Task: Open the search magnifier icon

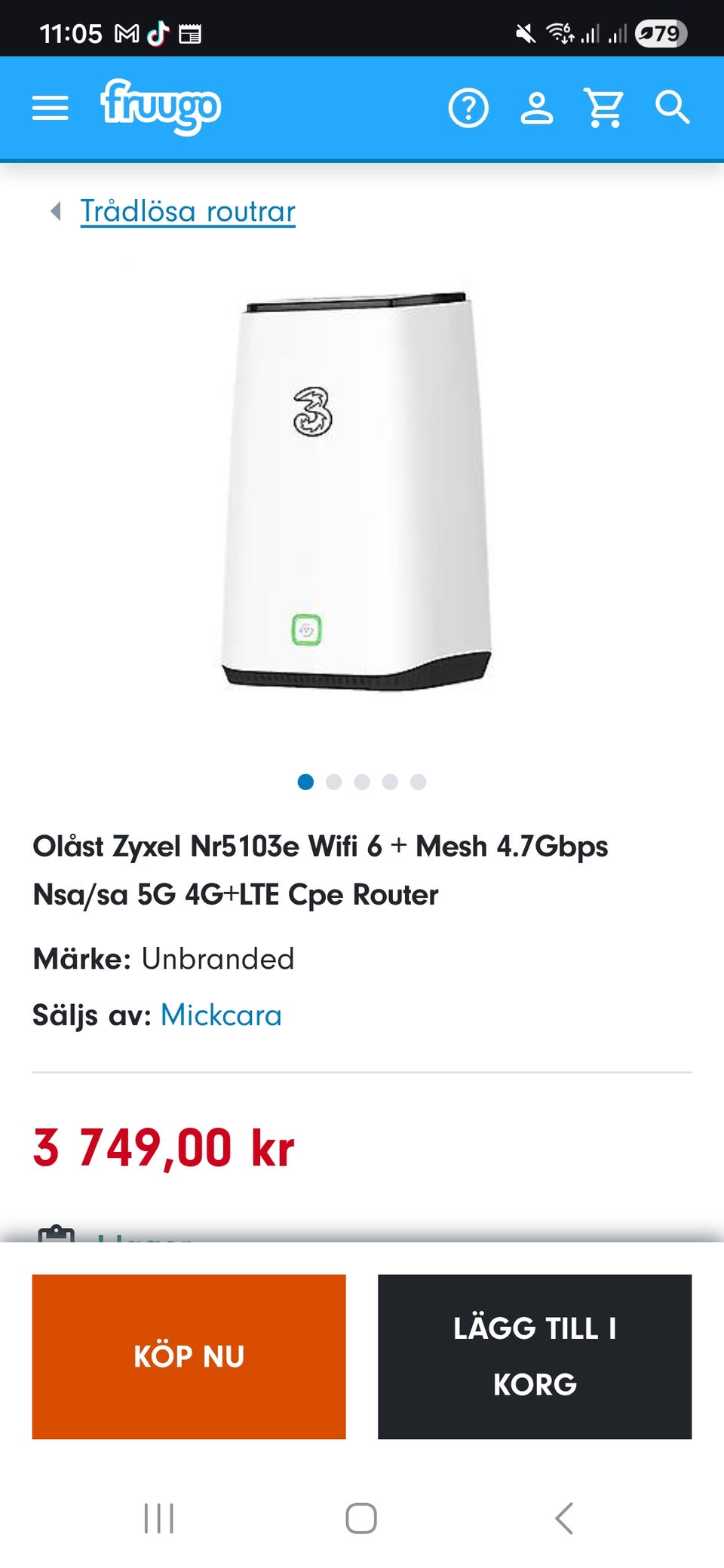Action: click(x=672, y=108)
